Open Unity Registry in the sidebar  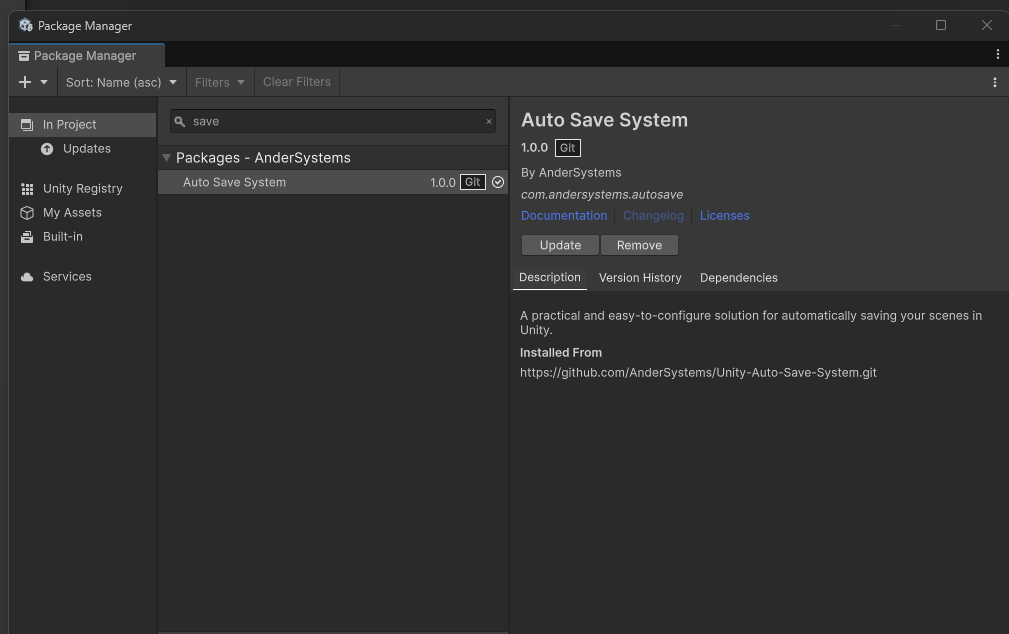(83, 189)
